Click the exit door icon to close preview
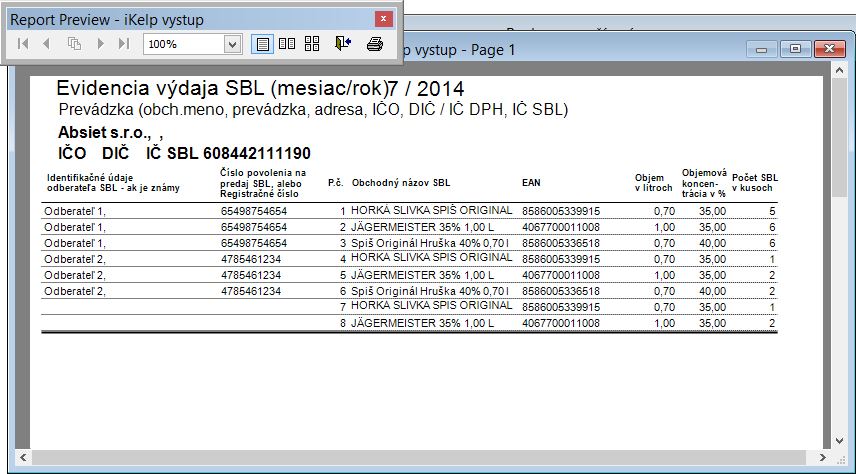This screenshot has width=856, height=474. pyautogui.click(x=343, y=44)
